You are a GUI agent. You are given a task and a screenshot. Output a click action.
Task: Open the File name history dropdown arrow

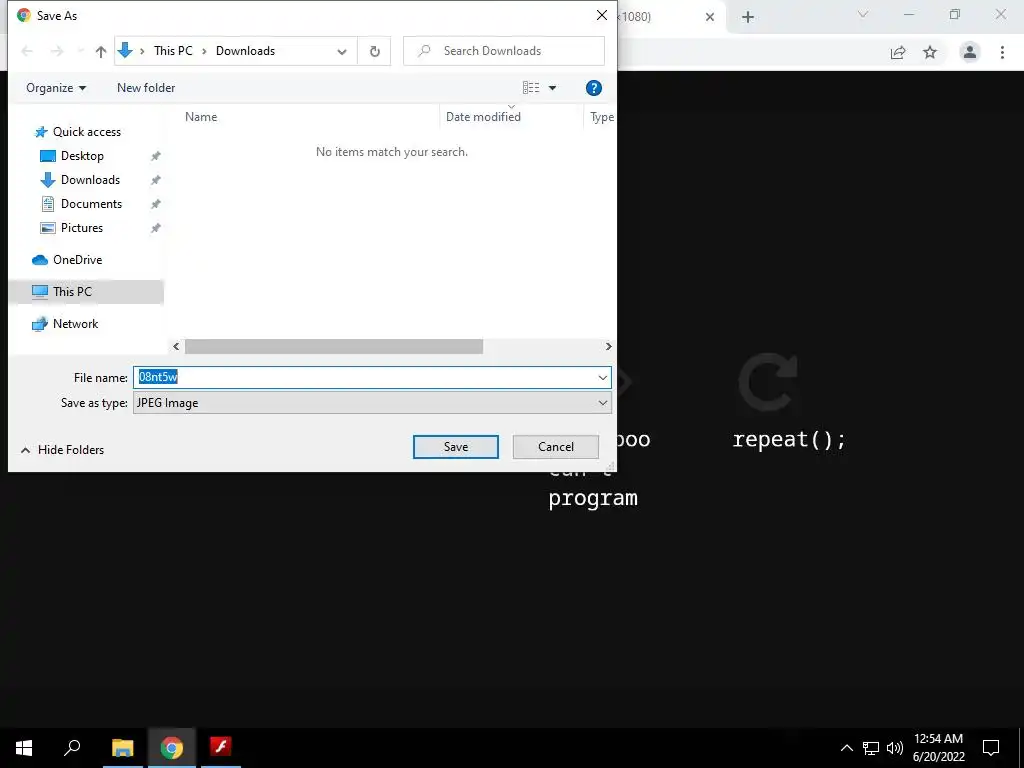click(x=602, y=377)
